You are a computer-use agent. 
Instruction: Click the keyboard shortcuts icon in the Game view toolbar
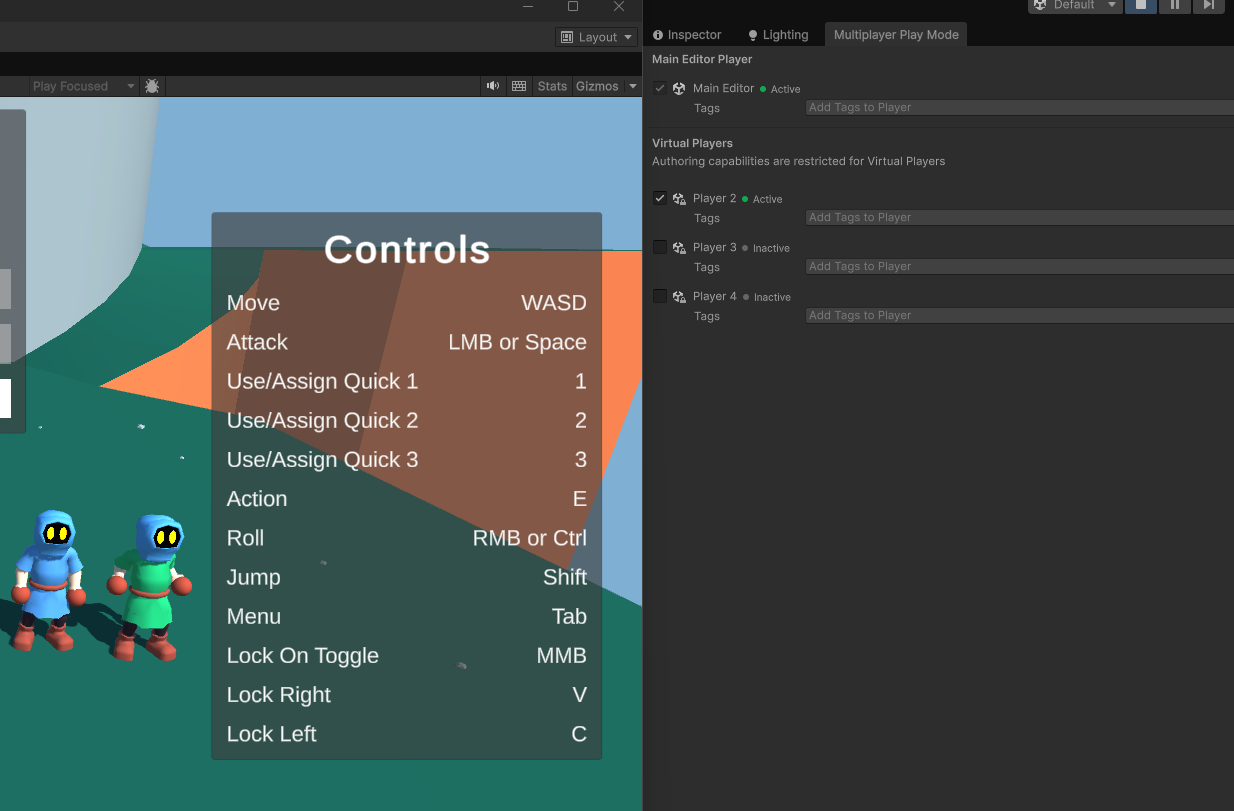tap(519, 86)
